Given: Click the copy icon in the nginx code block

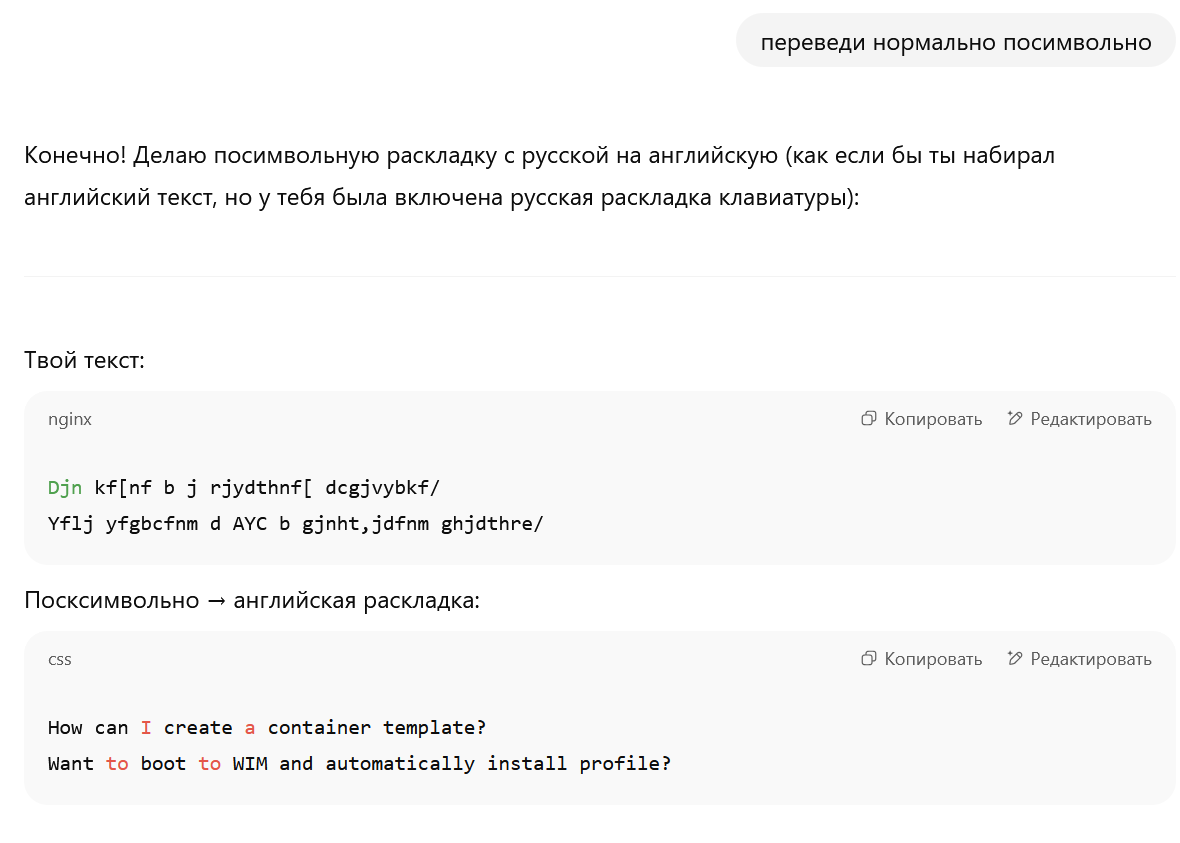Looking at the screenshot, I should click(x=868, y=418).
